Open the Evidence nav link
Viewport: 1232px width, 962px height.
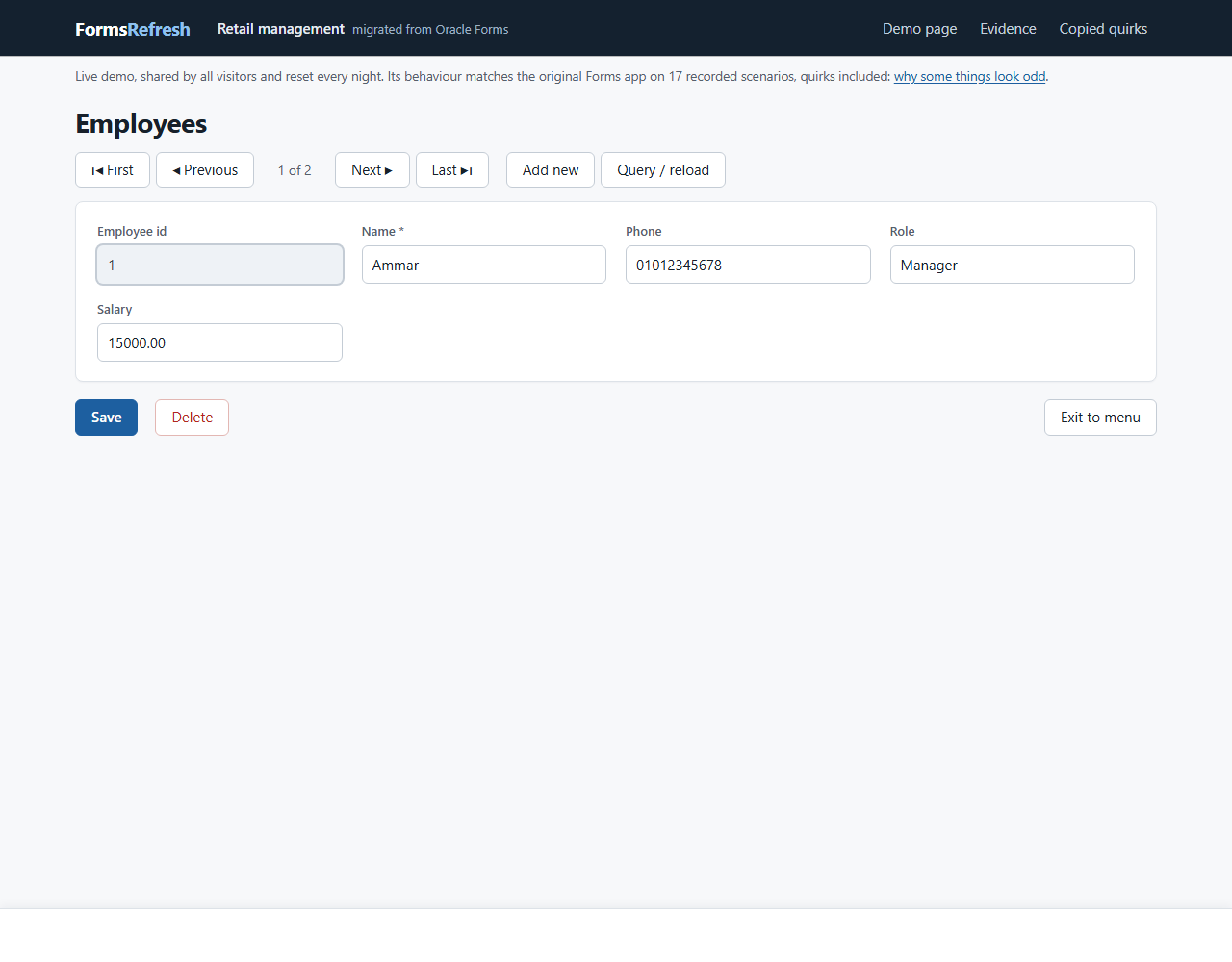[x=1009, y=29]
